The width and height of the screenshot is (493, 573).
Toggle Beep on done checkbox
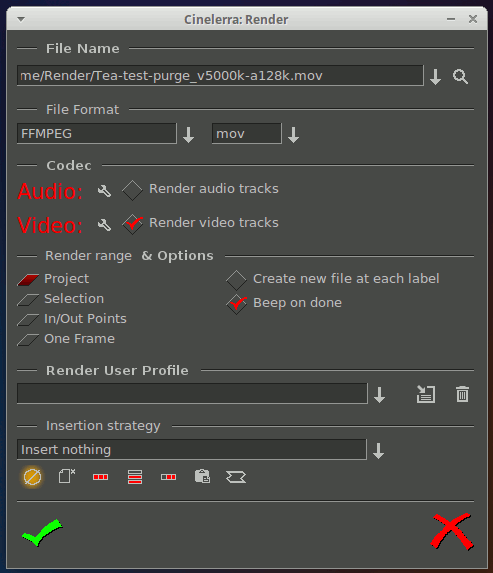pos(236,304)
